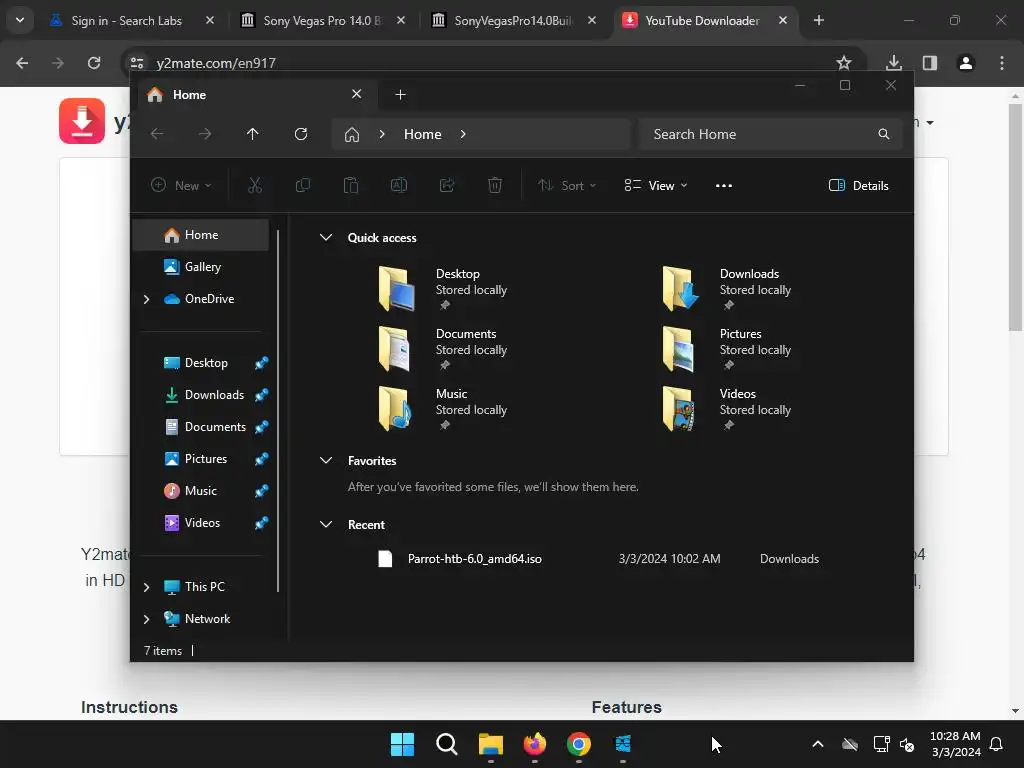The width and height of the screenshot is (1024, 768).
Task: Open the See more ellipsis menu
Action: (x=724, y=185)
